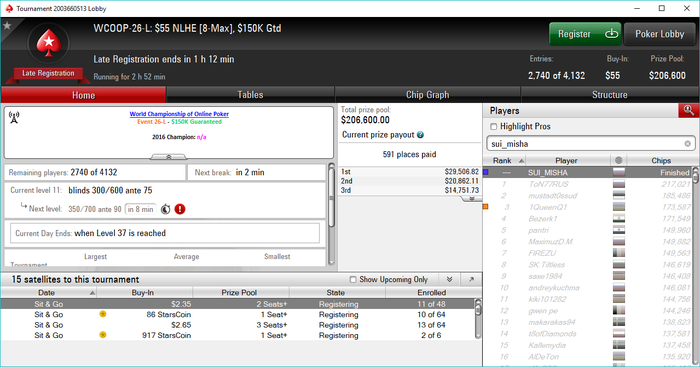Switch to the Home tab
700x367 pixels.
coord(83,95)
